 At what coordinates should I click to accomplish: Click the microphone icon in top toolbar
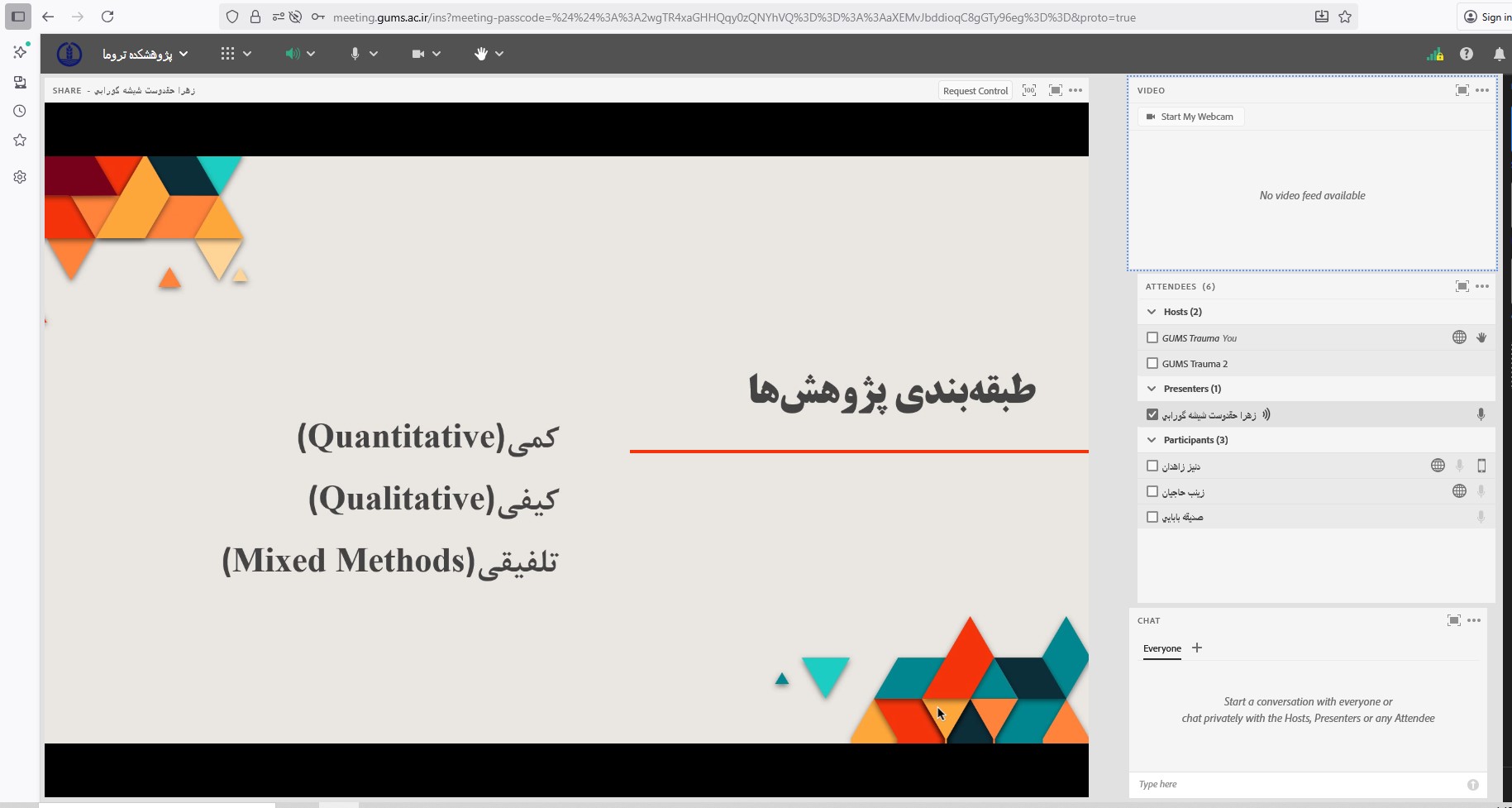[355, 54]
